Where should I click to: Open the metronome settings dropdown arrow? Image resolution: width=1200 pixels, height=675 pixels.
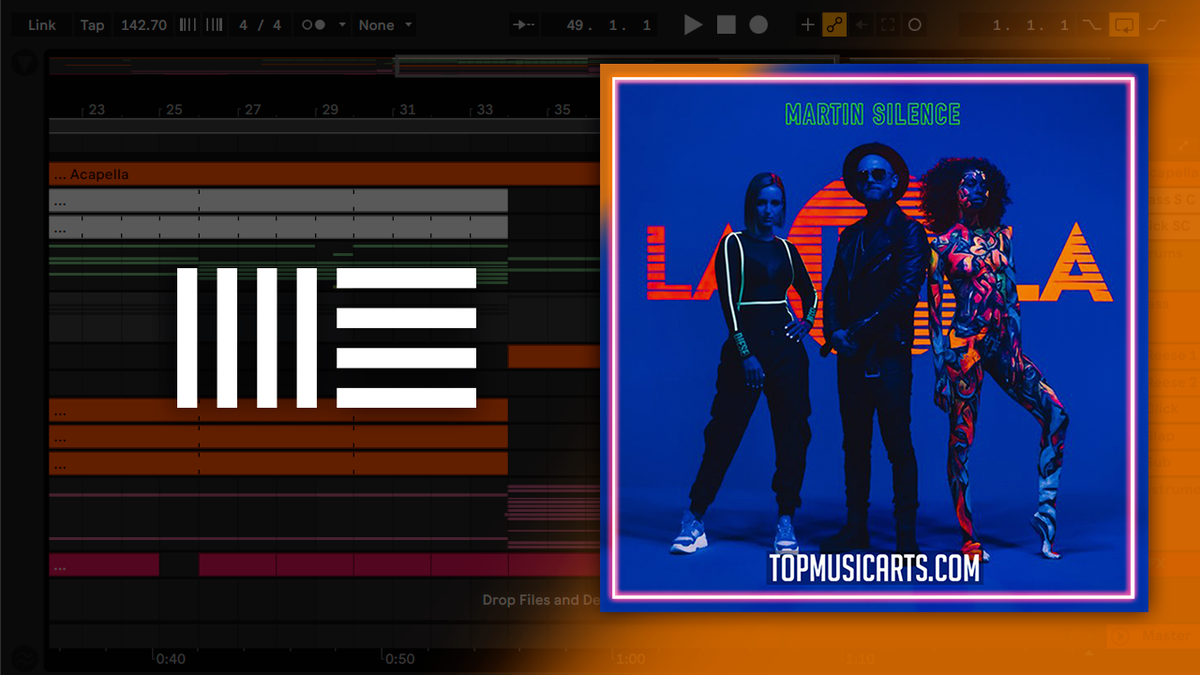coord(342,25)
